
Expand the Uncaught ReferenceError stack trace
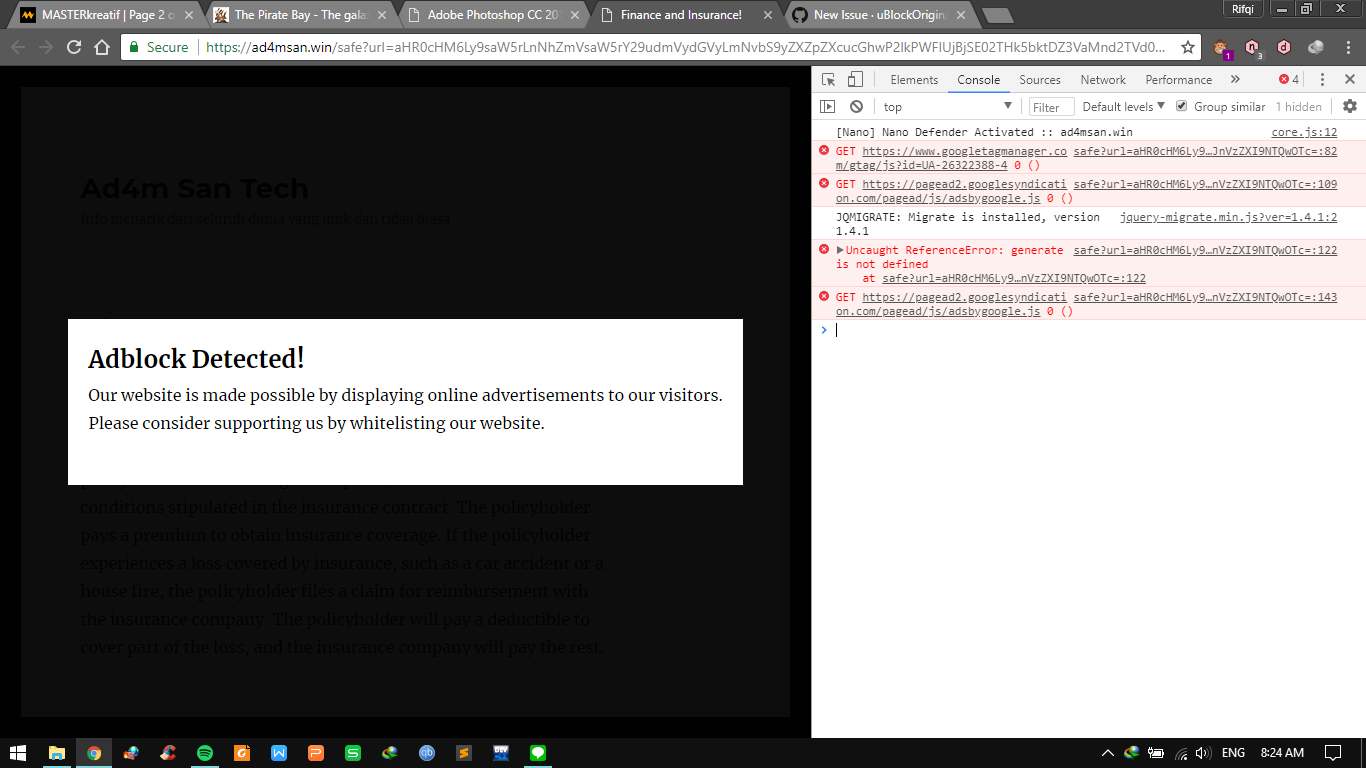coord(840,250)
